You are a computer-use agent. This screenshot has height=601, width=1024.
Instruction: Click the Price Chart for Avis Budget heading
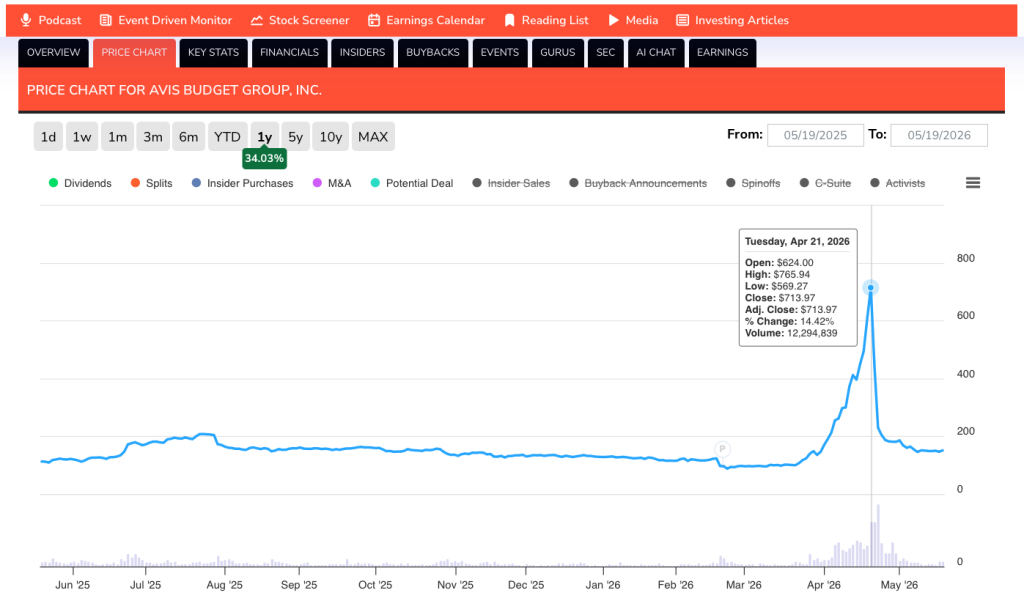tap(174, 90)
